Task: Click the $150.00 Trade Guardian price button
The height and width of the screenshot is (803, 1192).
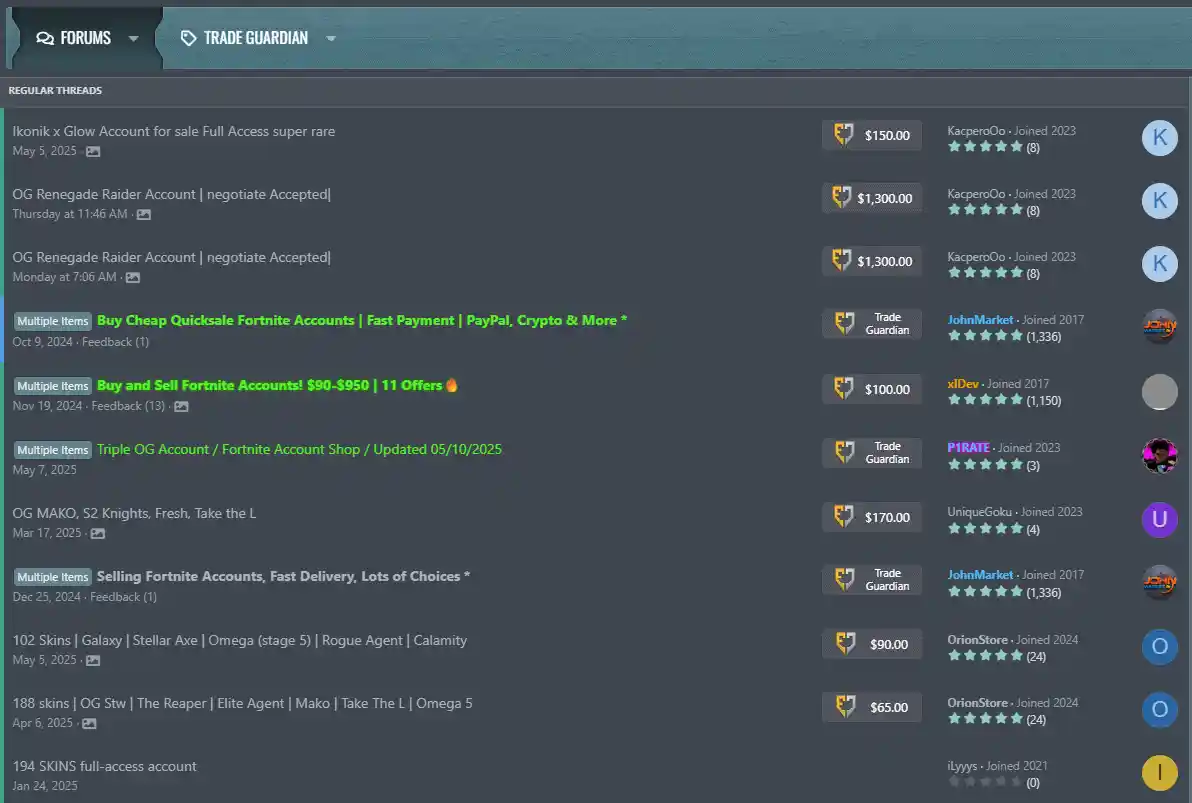Action: point(872,135)
